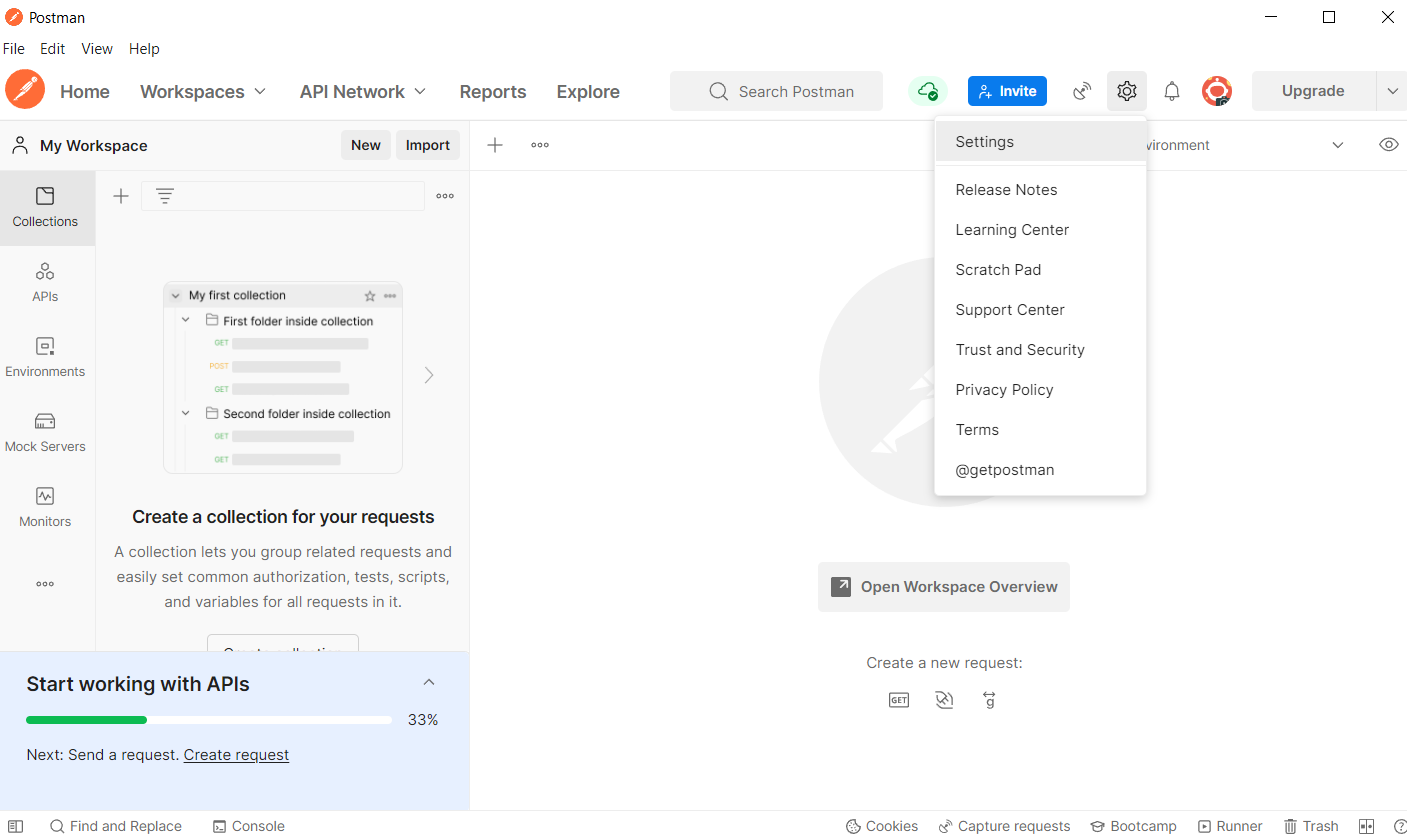
Task: Toggle the environment quick look eye icon
Action: (x=1388, y=145)
